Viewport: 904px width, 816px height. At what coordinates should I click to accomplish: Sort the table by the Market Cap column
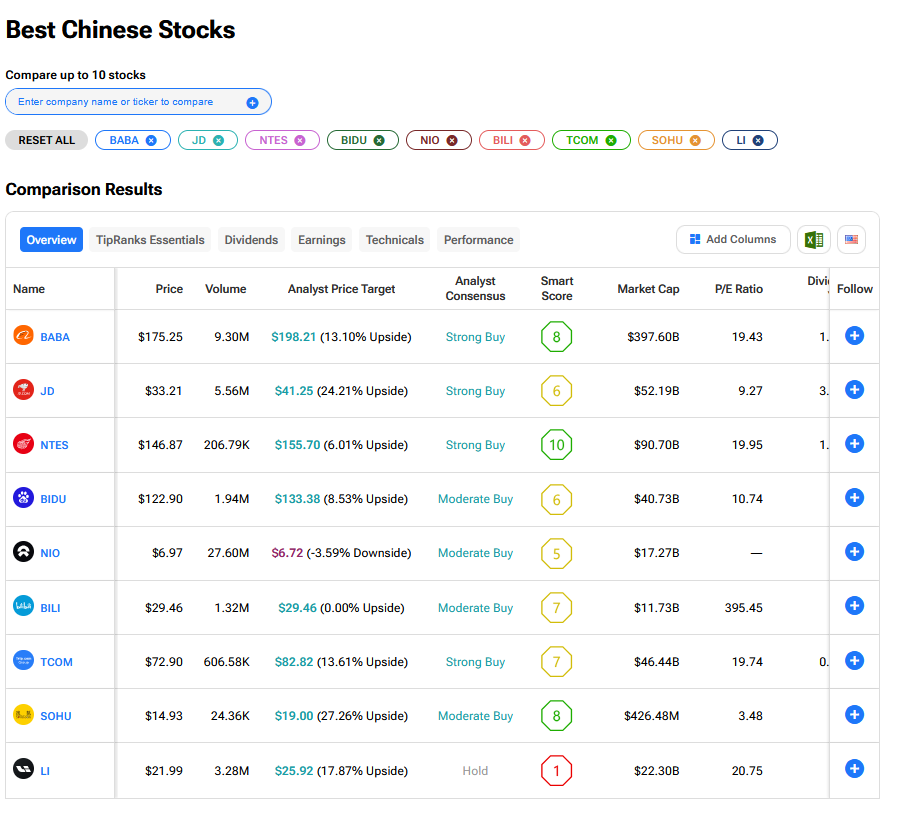648,289
